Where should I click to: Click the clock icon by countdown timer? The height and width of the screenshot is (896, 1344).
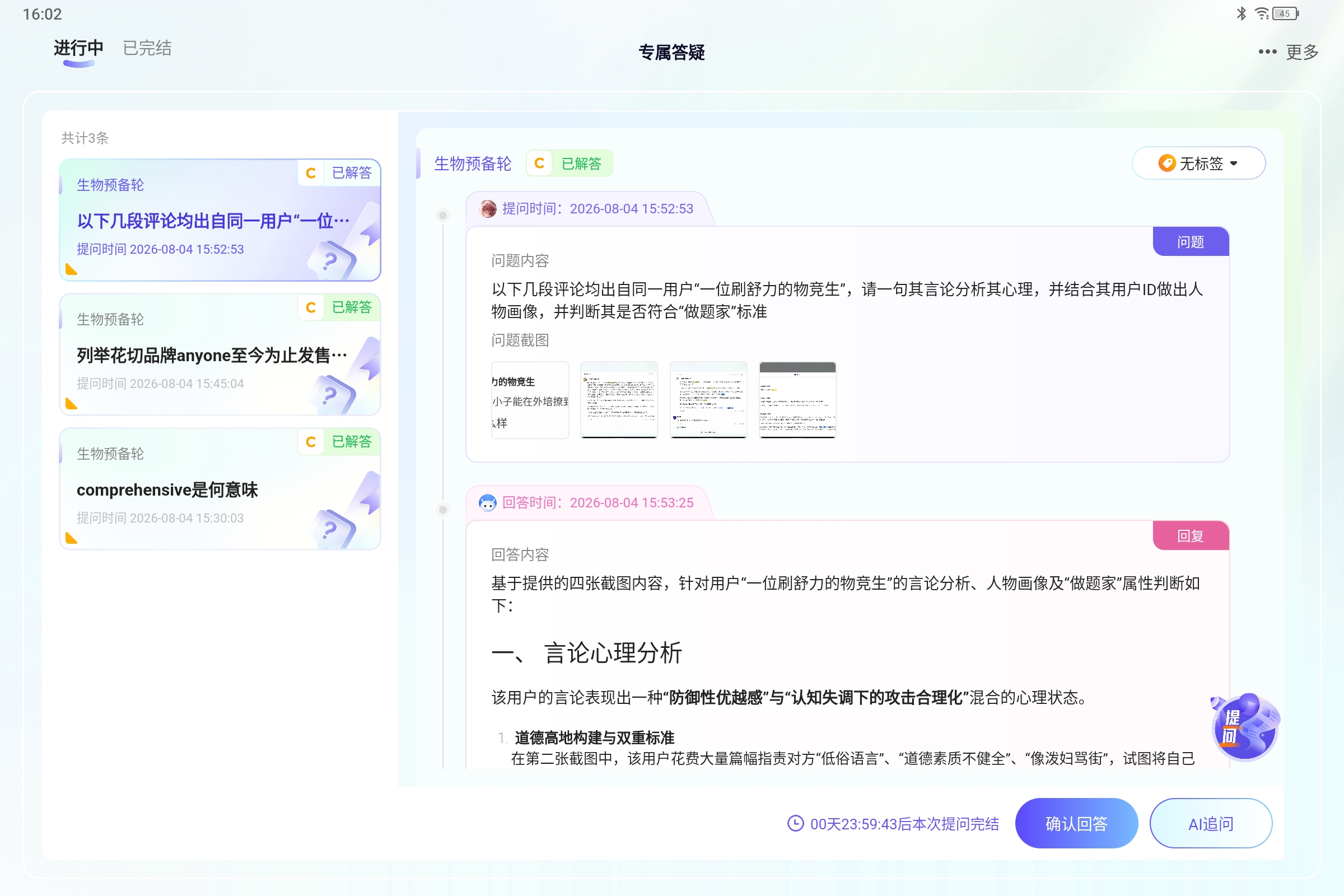pos(795,823)
